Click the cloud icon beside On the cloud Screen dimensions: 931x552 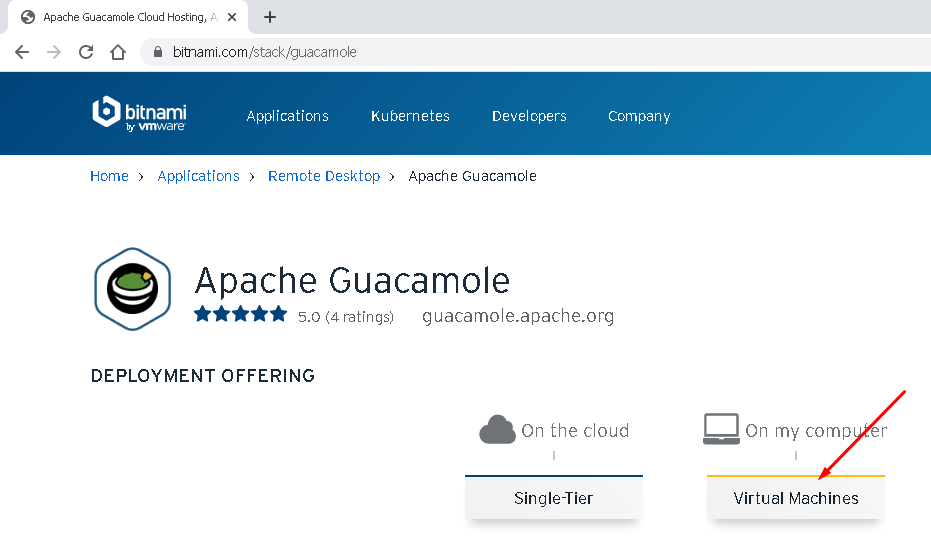497,430
